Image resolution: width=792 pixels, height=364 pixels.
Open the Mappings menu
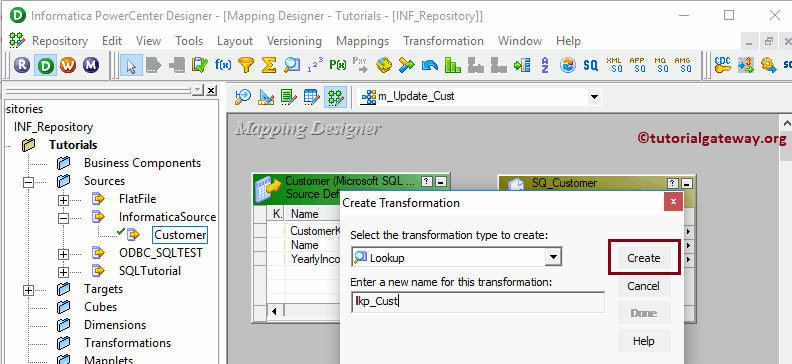(363, 41)
